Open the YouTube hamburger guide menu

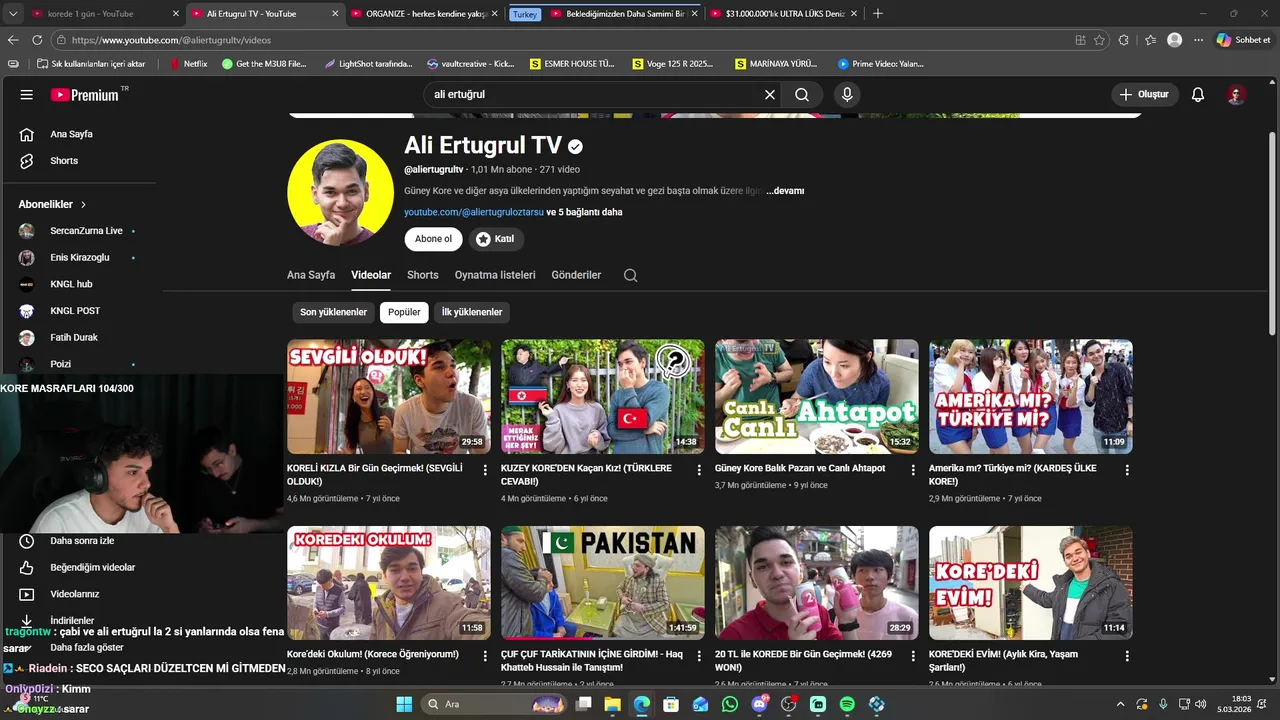point(27,95)
